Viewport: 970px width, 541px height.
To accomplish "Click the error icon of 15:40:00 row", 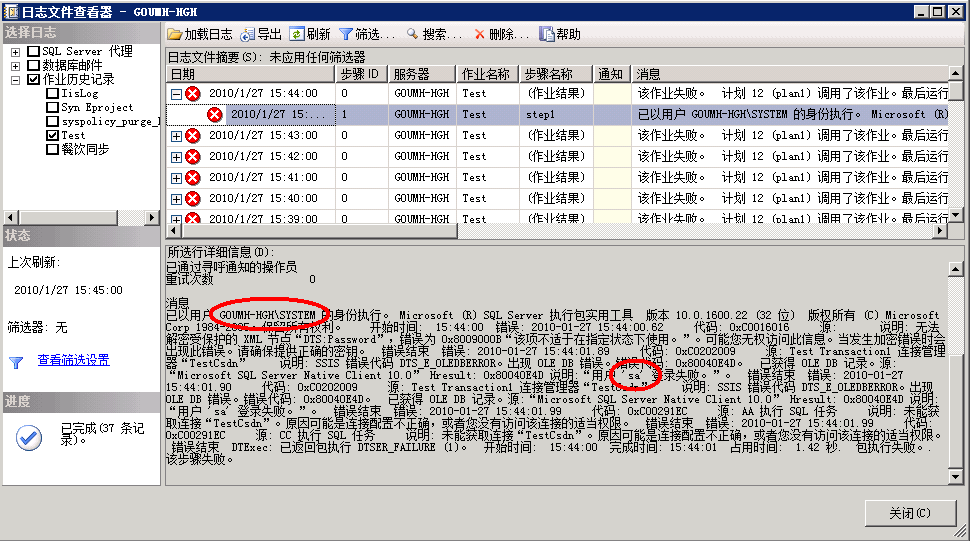I will point(193,198).
